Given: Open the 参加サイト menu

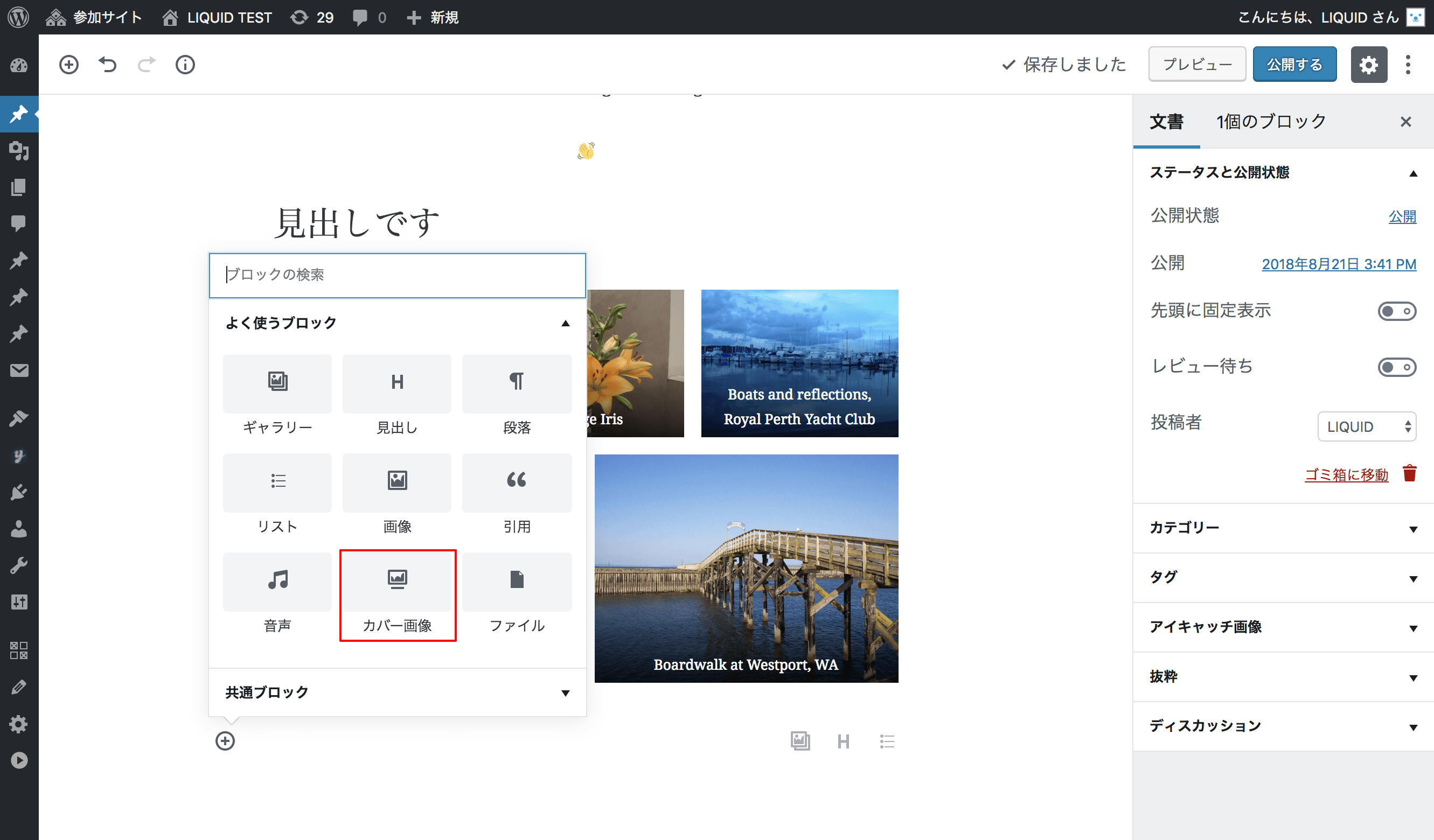Looking at the screenshot, I should coord(94,17).
